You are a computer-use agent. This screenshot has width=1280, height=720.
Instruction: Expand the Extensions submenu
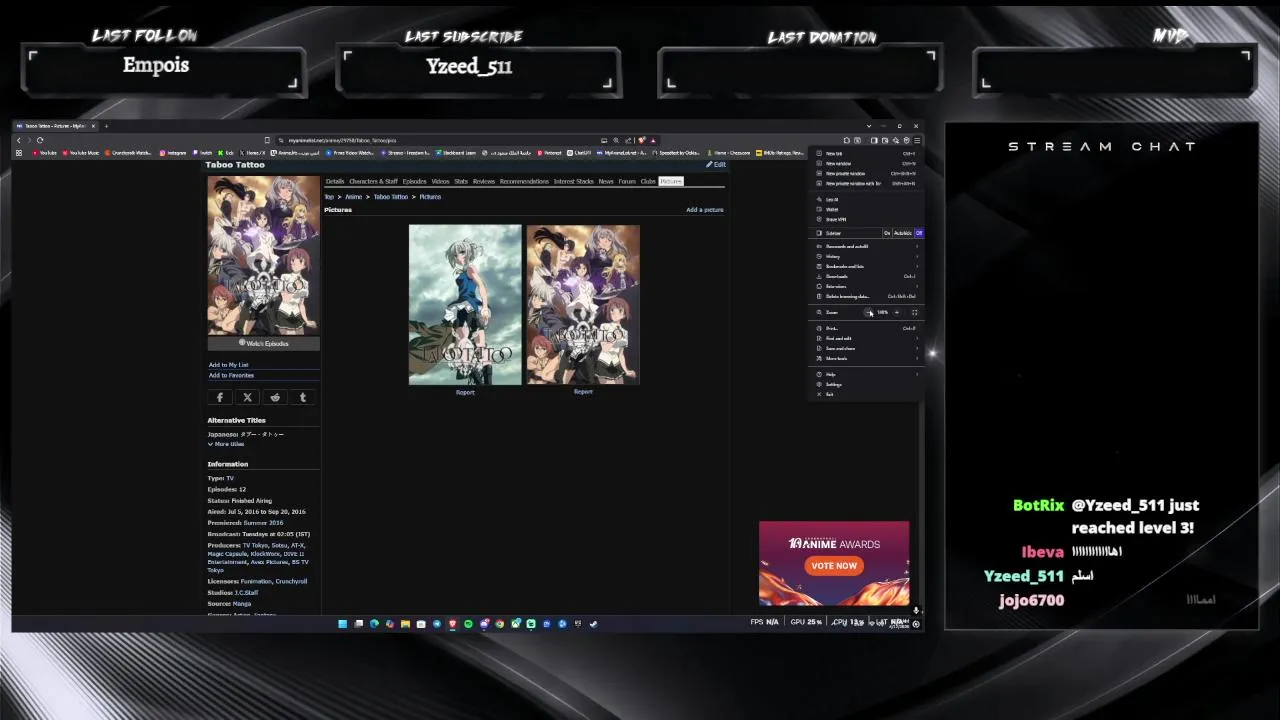[867, 286]
